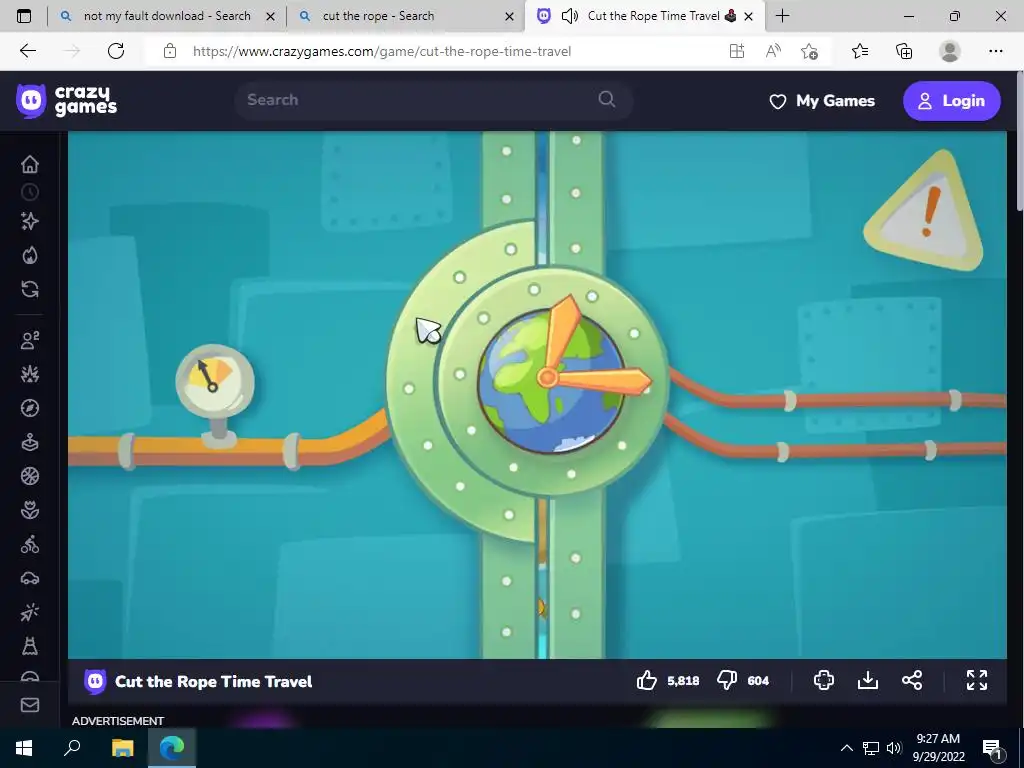
Task: Open Action games explosion icon
Action: coord(29,374)
